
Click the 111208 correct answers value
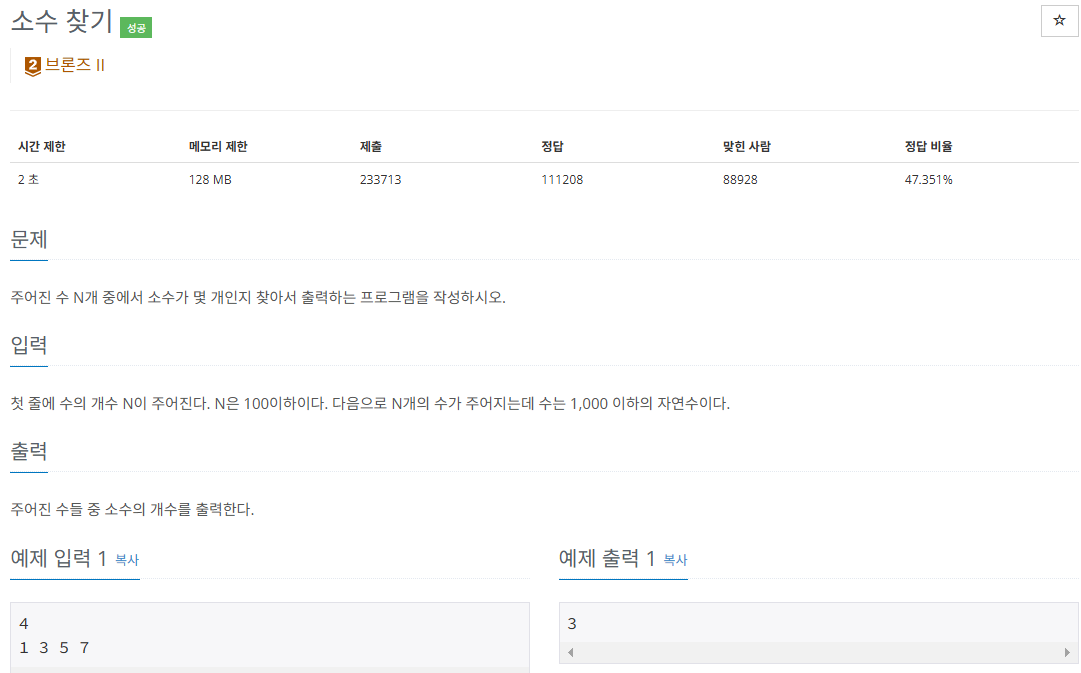pos(562,179)
